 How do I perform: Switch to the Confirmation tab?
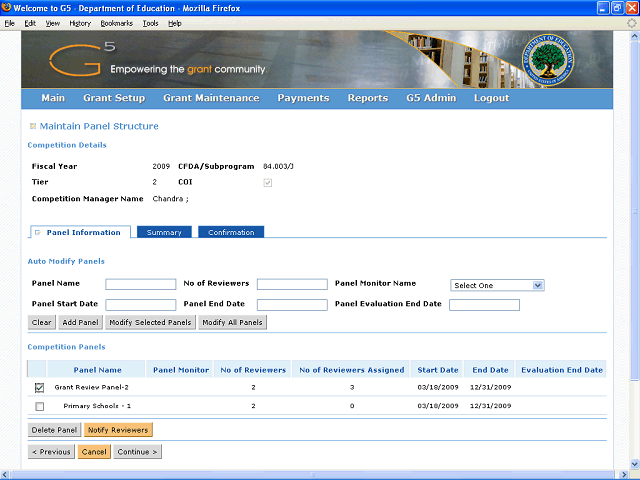[231, 232]
